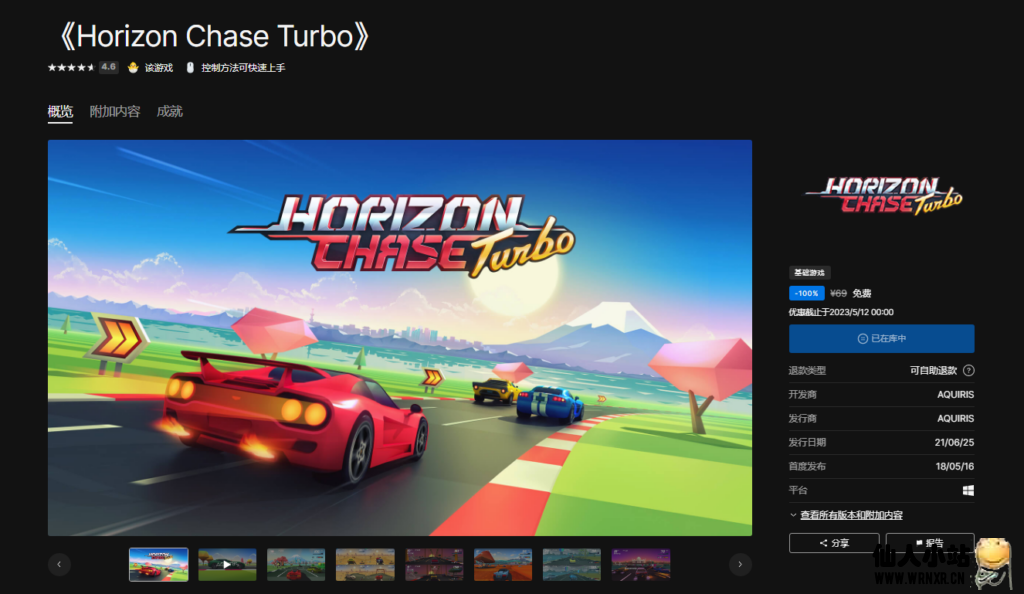Screen dimensions: 1024x594
Task: Click the star rating icons under title
Action: 71,67
